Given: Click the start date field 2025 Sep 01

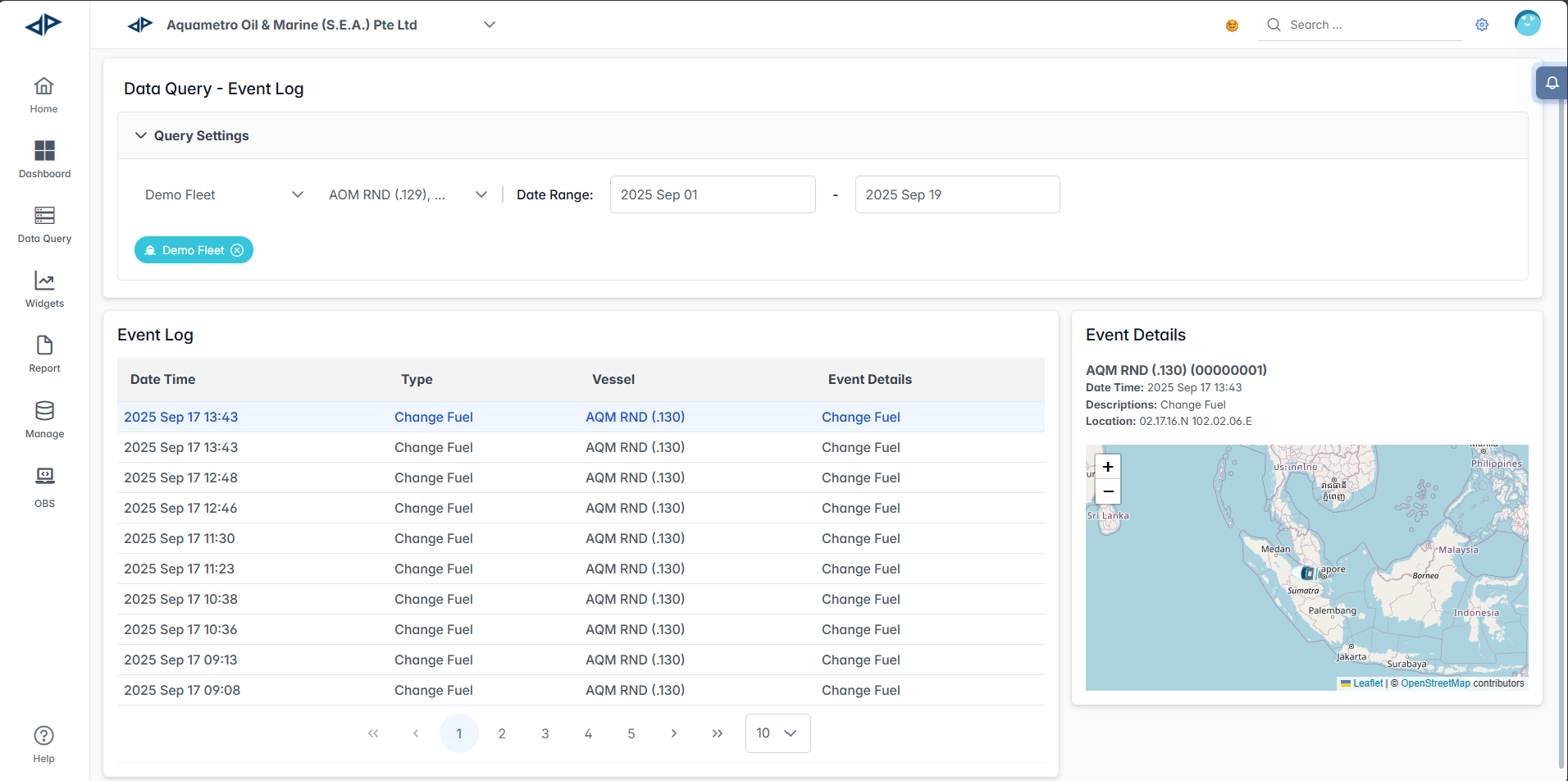Looking at the screenshot, I should click(712, 194).
